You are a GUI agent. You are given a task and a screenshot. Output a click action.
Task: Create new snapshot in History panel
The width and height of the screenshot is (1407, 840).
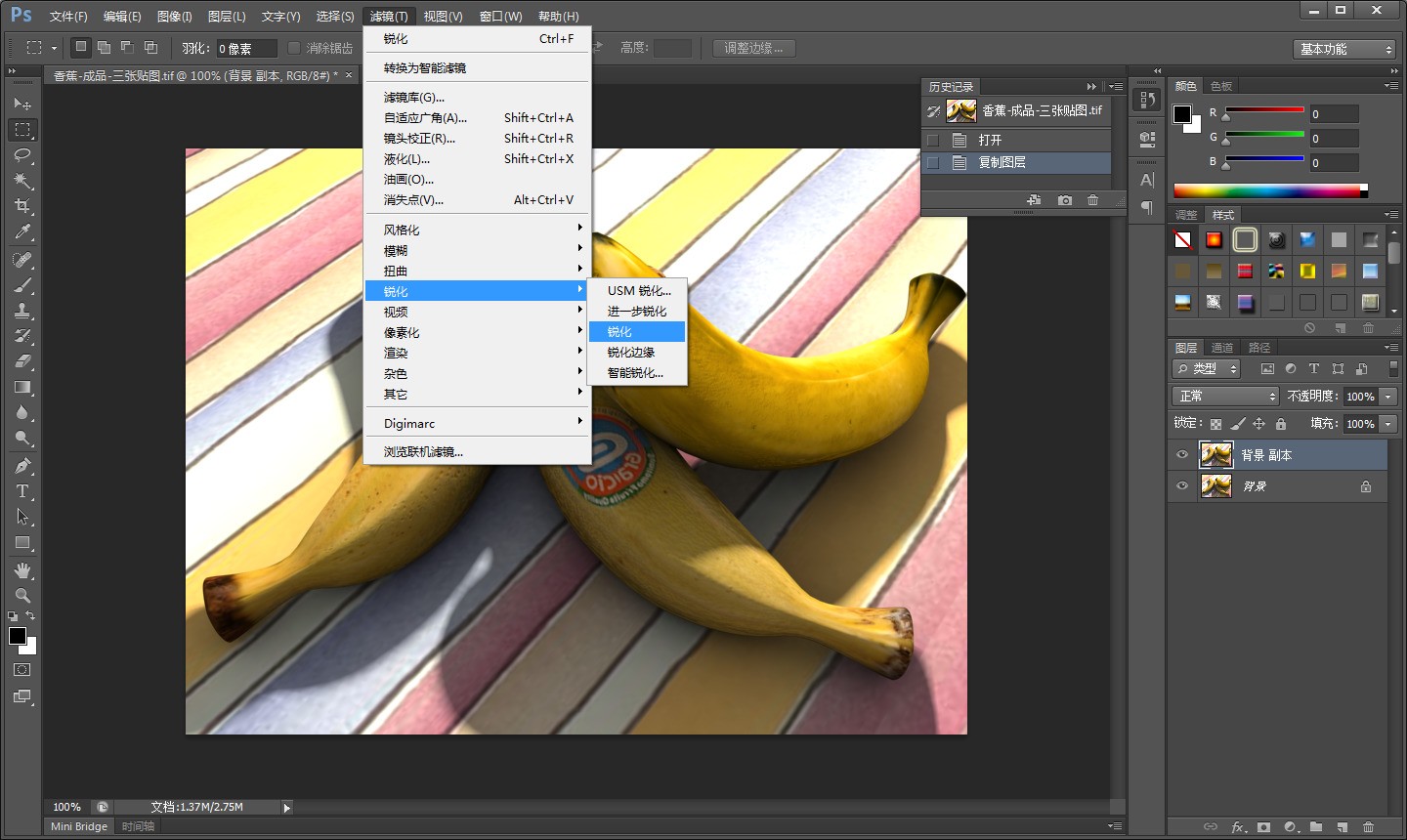(x=1065, y=200)
